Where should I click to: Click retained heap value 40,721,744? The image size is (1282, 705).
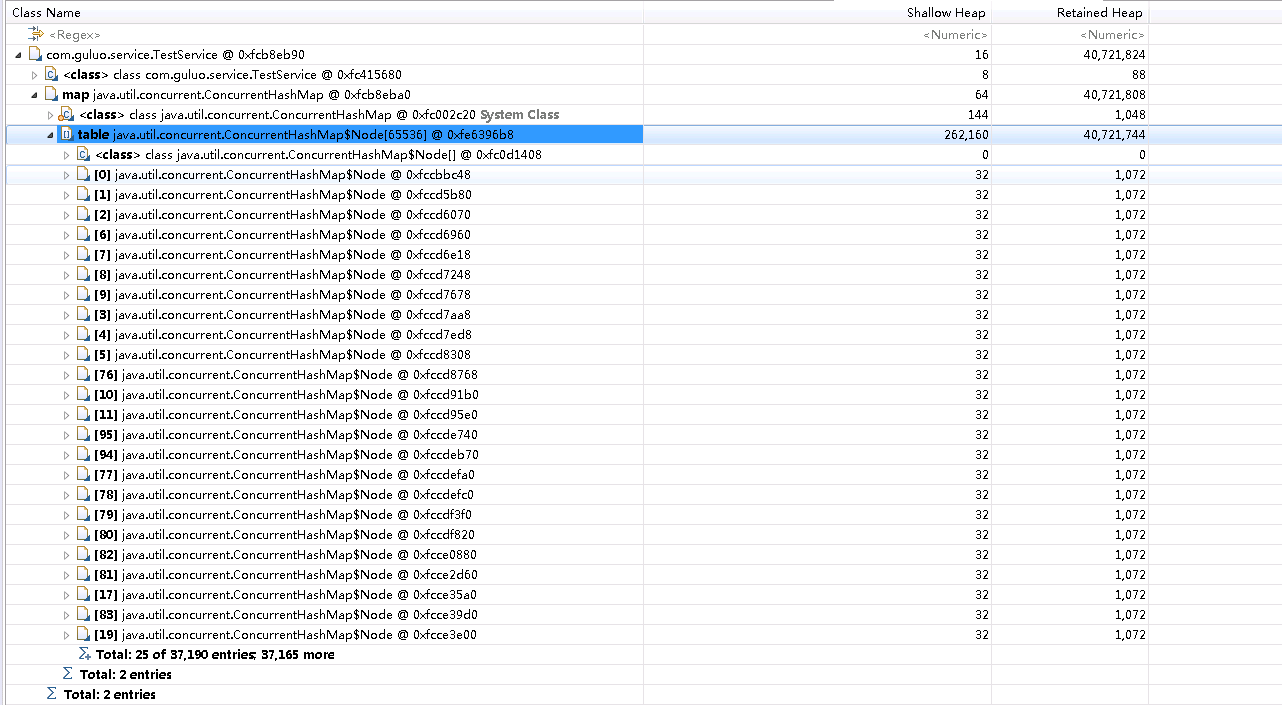[x=1115, y=135]
